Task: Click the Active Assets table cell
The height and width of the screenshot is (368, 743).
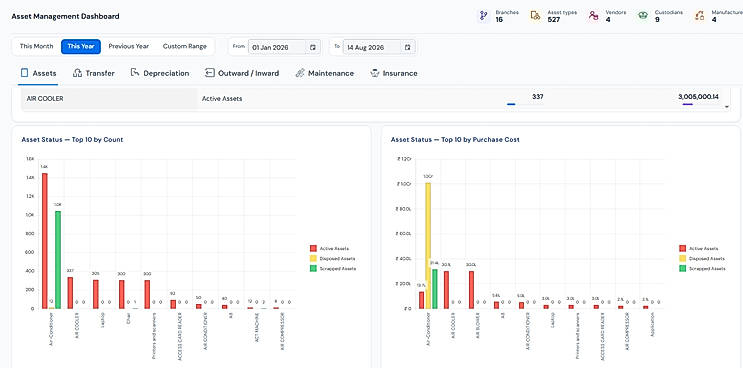Action: 222,99
